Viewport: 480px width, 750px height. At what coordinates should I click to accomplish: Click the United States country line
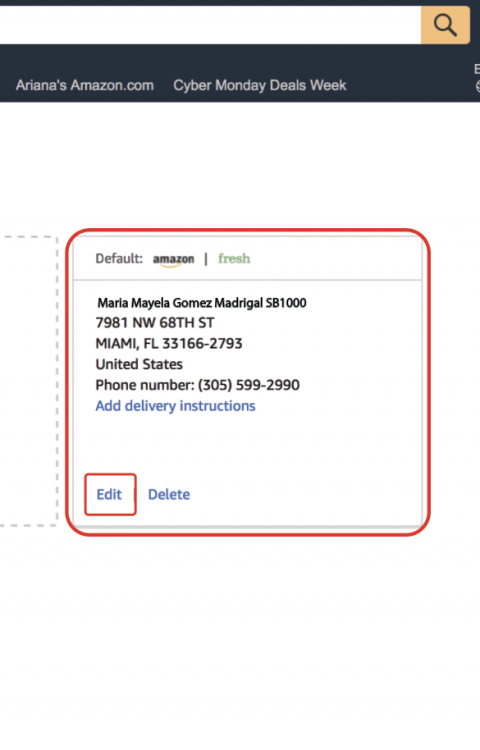point(139,364)
